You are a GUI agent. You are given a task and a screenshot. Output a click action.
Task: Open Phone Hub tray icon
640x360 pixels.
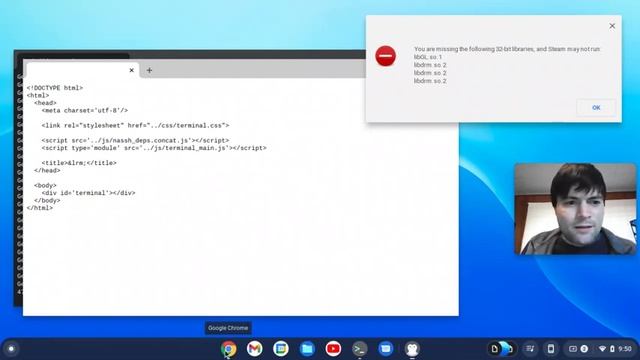(551, 349)
